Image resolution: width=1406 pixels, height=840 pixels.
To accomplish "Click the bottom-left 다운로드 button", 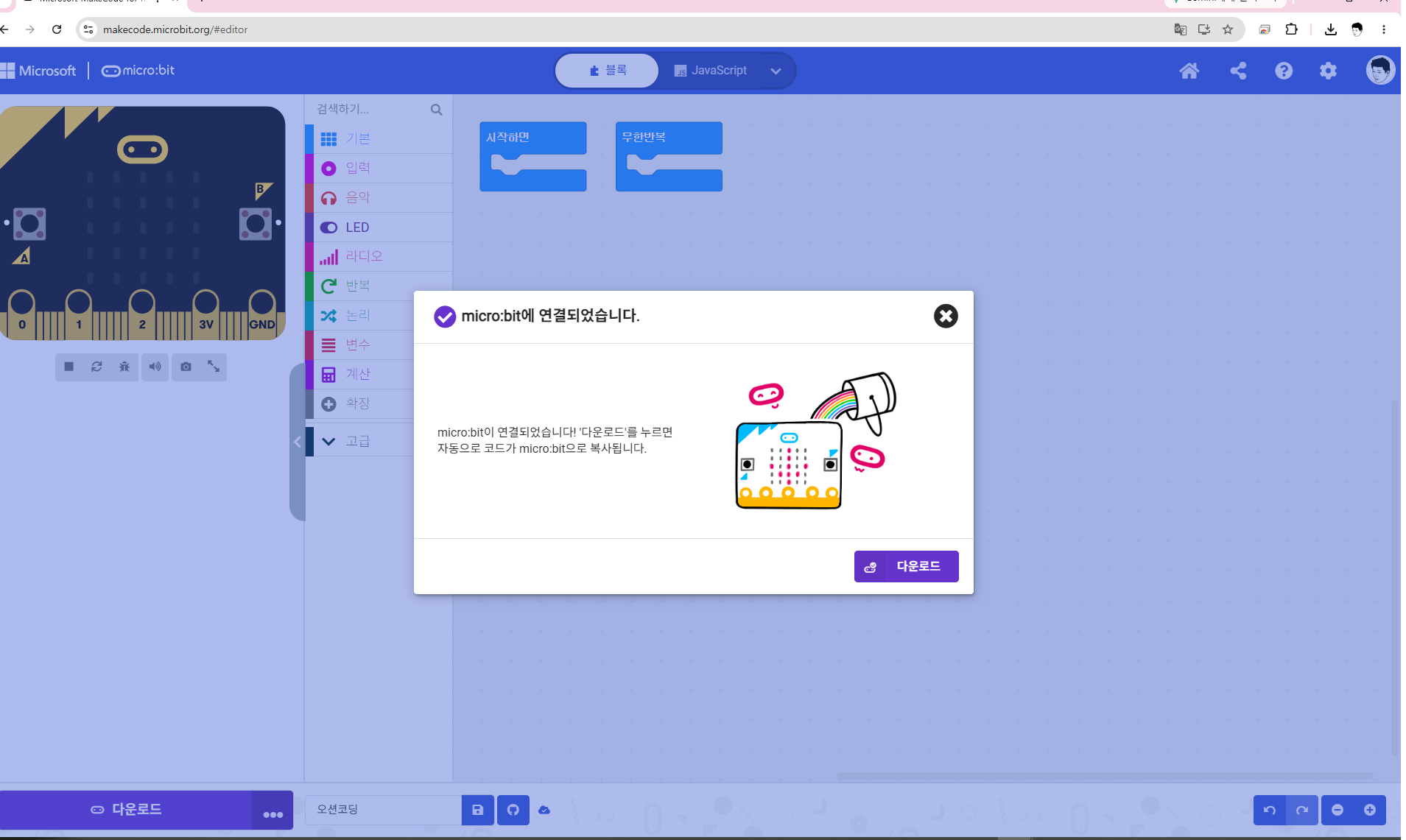I will pyautogui.click(x=126, y=809).
